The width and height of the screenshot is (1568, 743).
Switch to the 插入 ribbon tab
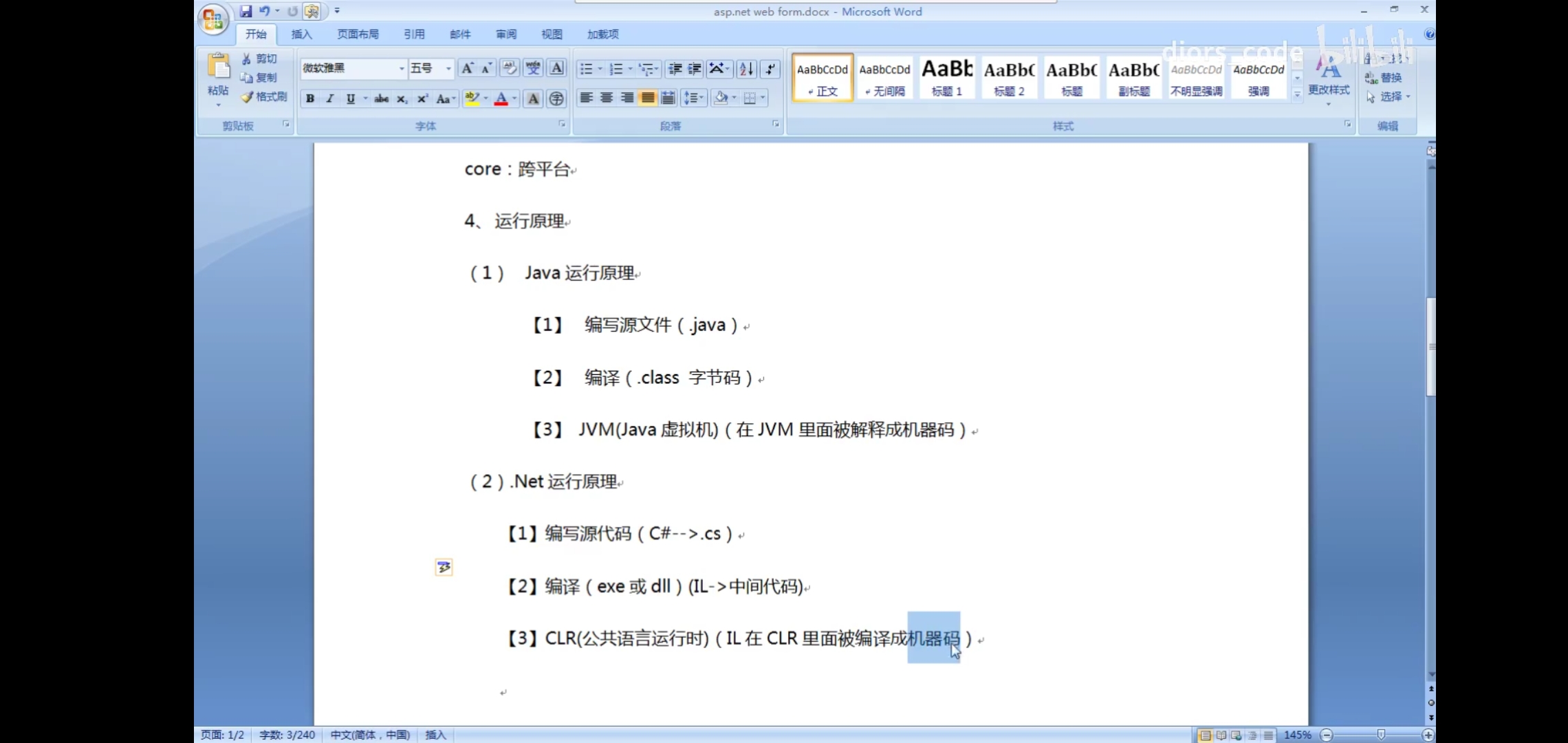coord(302,34)
